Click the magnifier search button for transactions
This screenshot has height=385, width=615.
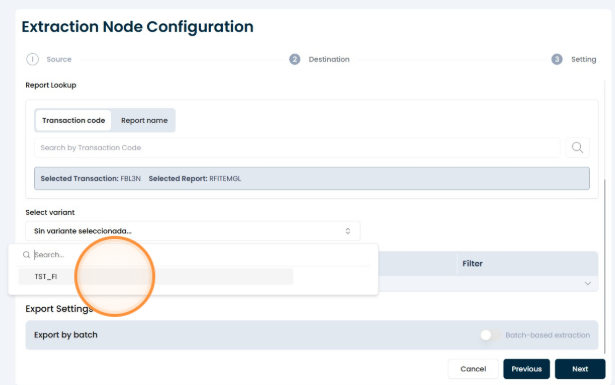[577, 148]
